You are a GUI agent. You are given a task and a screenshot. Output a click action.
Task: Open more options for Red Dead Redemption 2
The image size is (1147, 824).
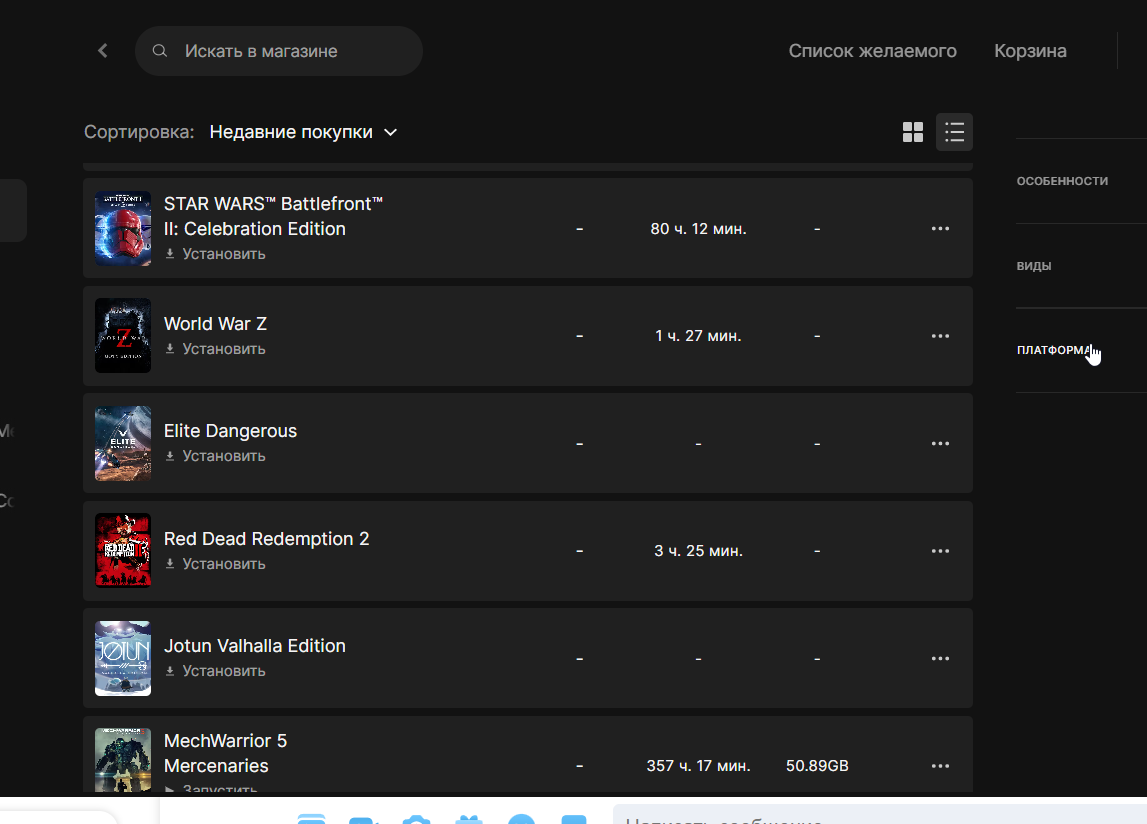click(940, 551)
